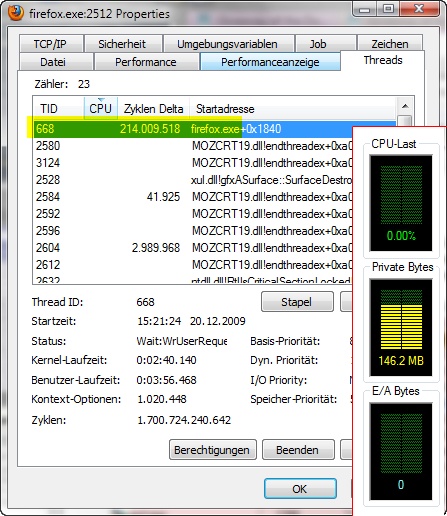
Task: Sort the list by CPU column
Action: click(x=101, y=109)
